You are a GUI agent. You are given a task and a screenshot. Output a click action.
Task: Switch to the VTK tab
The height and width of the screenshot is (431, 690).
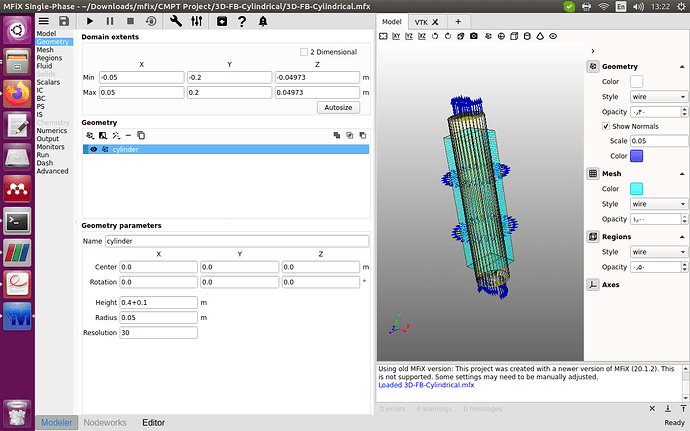tap(421, 22)
